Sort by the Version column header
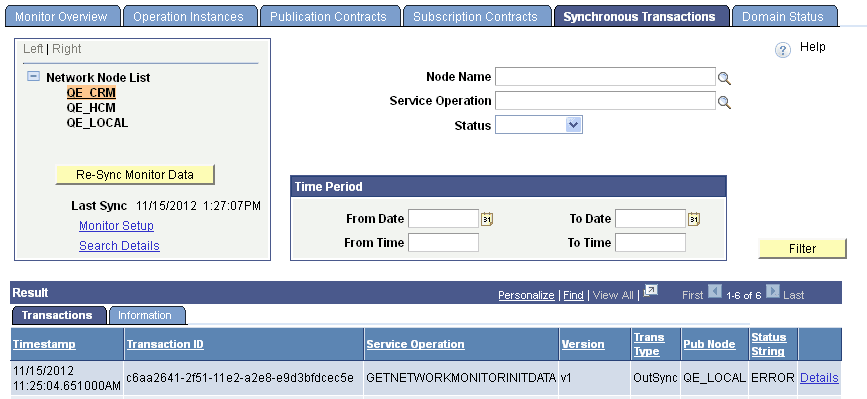The width and height of the screenshot is (867, 399). point(583,344)
